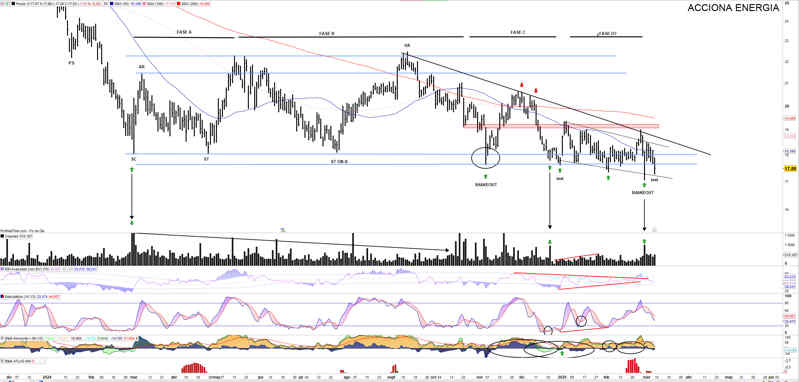Viewport: 799px width, 382px height.
Task: Select the FASE A label
Action: (x=184, y=32)
